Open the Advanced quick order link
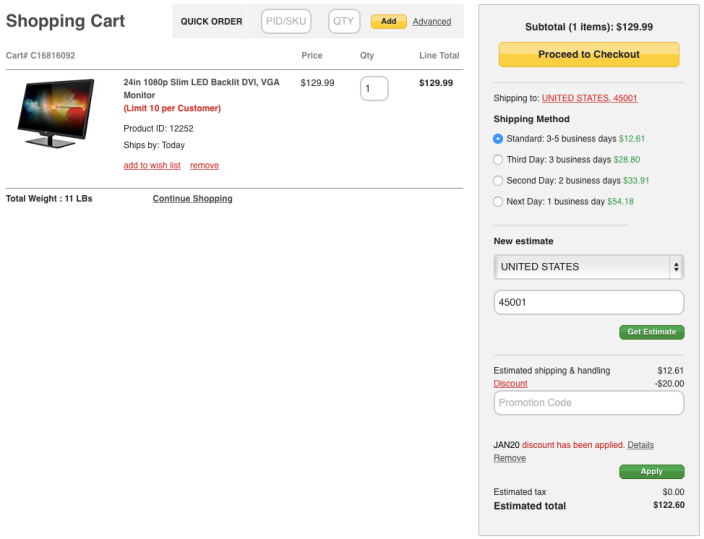 point(431,22)
